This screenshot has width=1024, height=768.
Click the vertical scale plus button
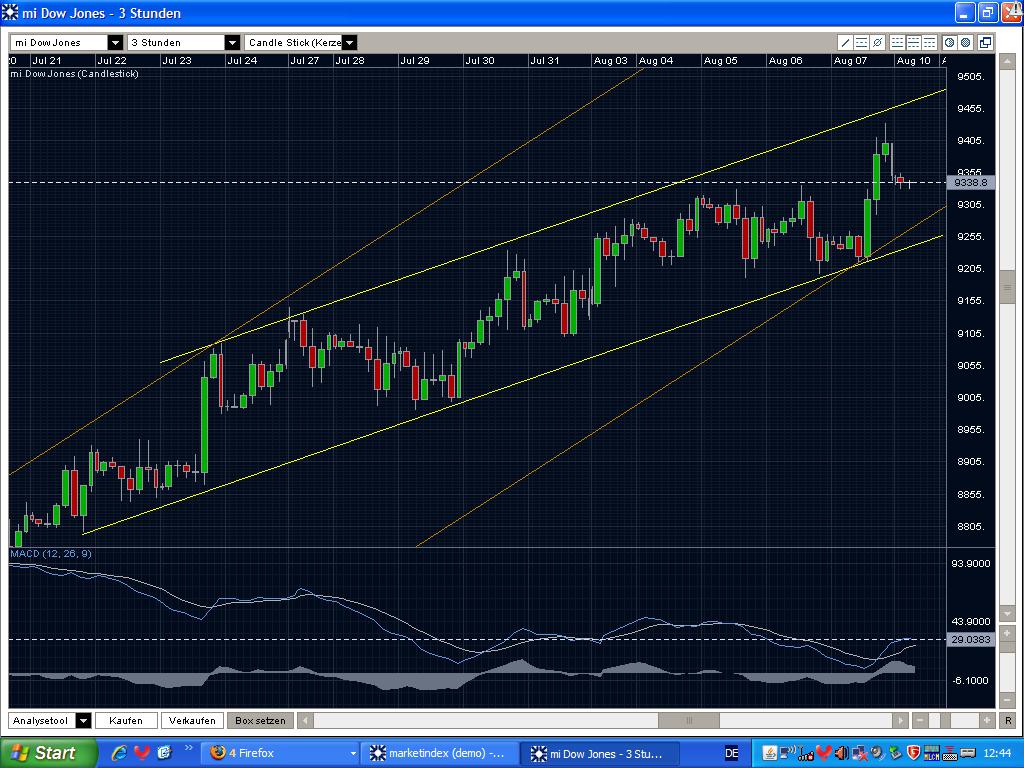(1007, 633)
